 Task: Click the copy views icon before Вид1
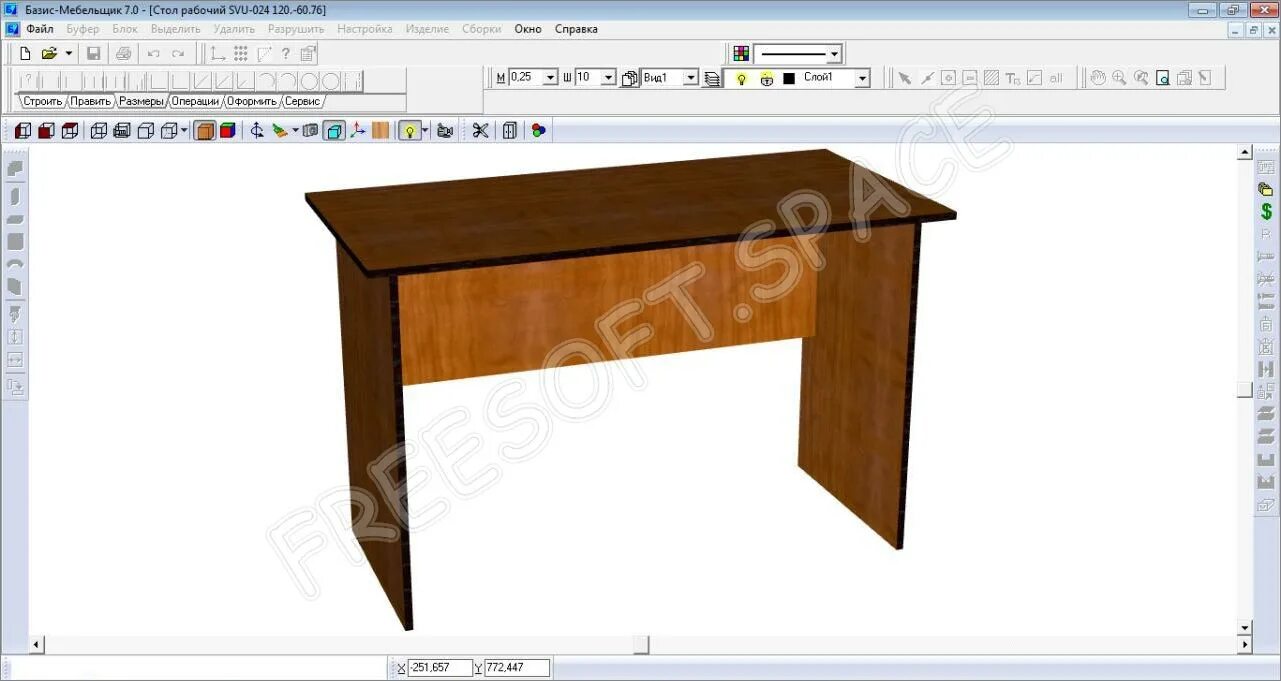[630, 78]
